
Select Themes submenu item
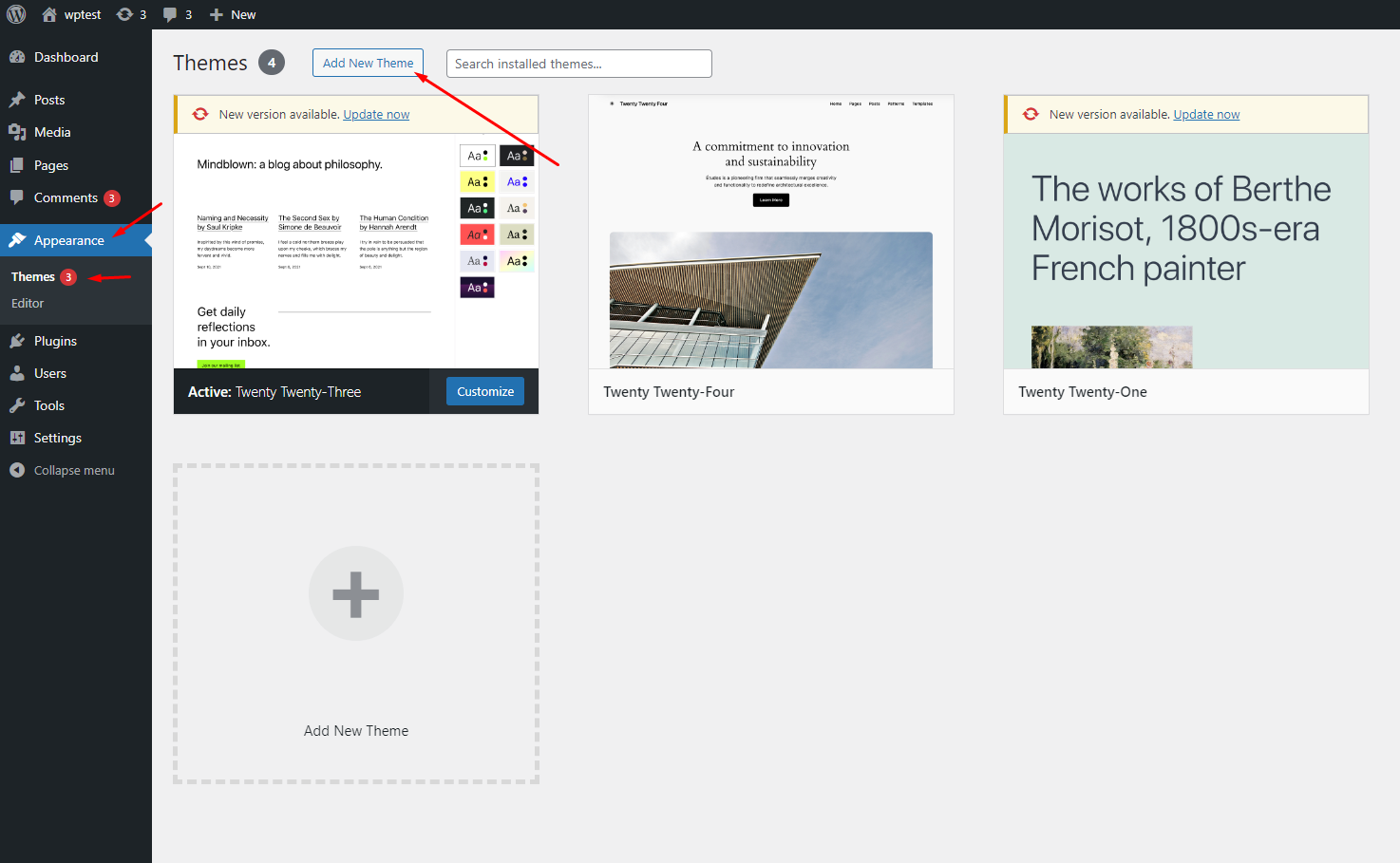pyautogui.click(x=33, y=276)
